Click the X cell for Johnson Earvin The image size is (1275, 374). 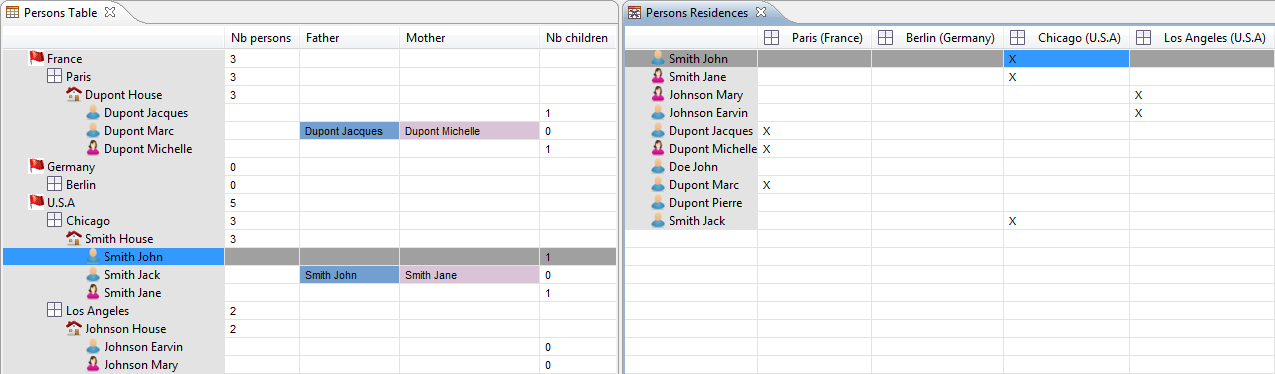coord(1138,113)
